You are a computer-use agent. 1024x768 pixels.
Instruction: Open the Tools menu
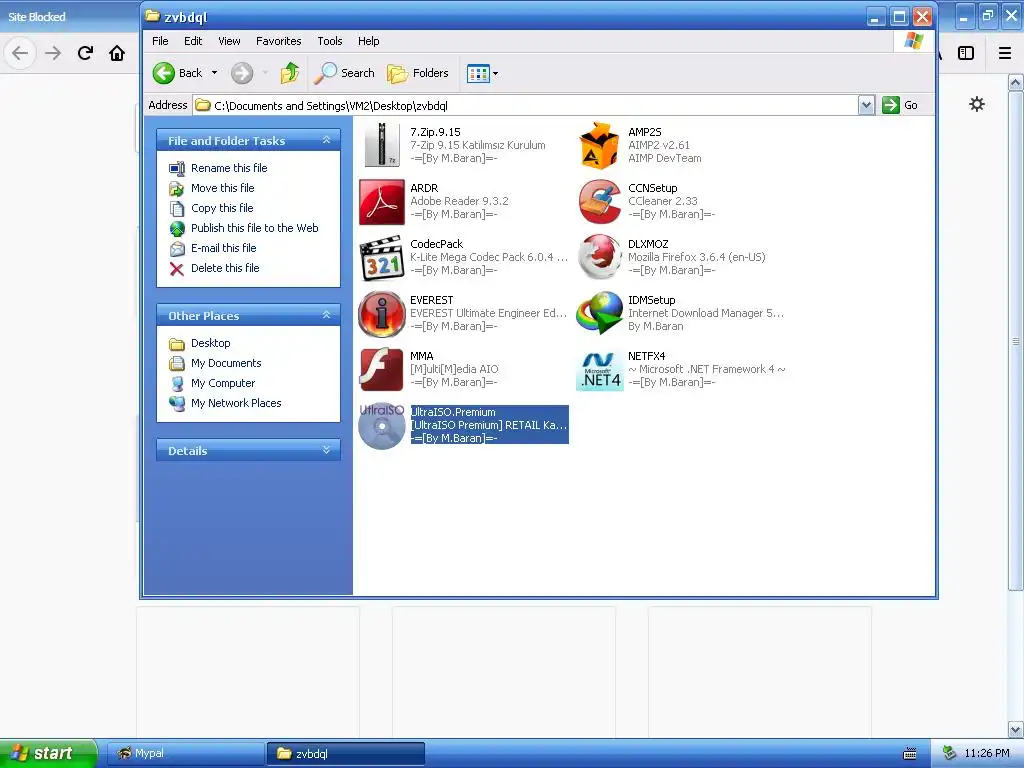point(330,41)
